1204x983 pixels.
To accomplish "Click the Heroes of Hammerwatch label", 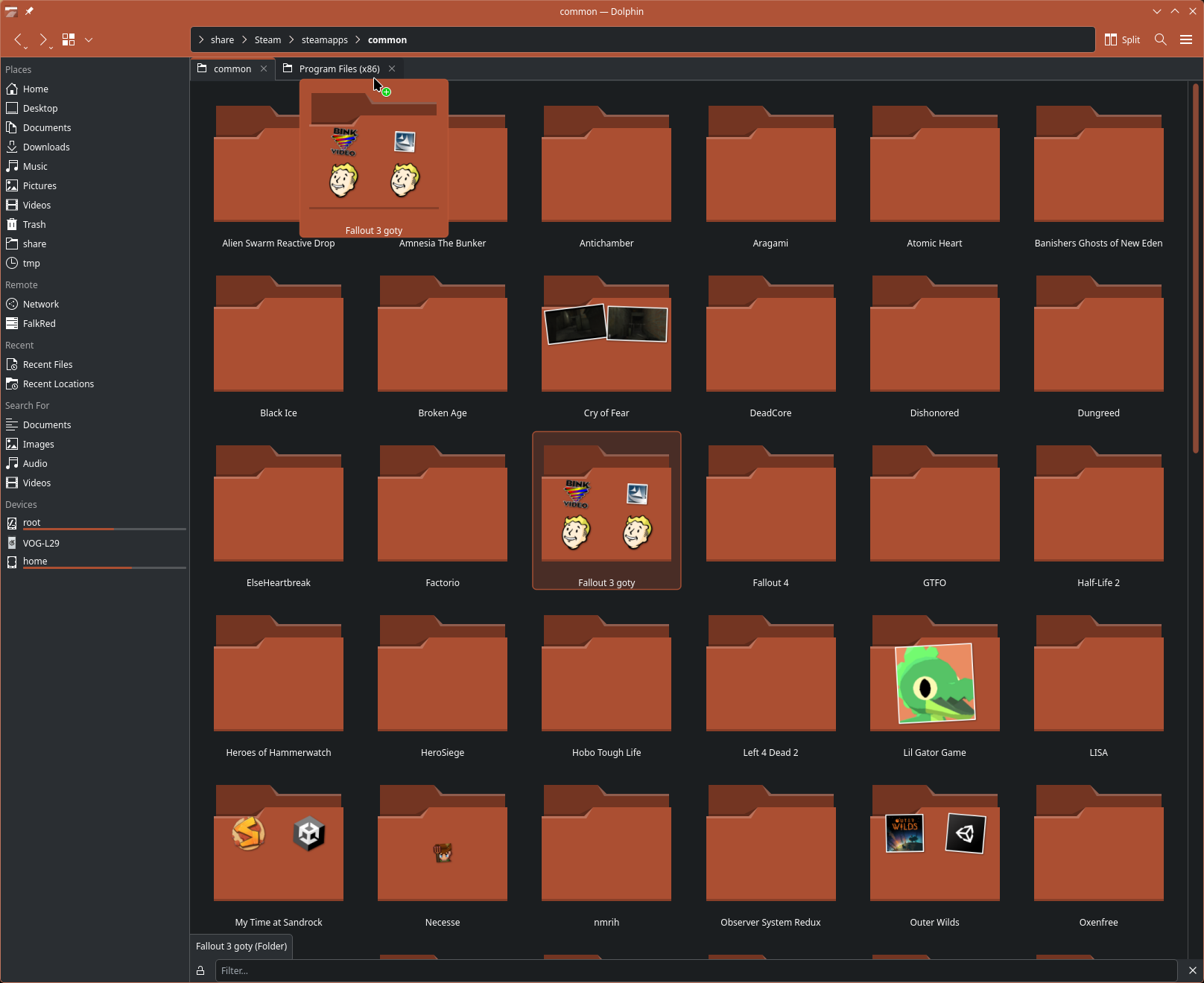I will point(279,753).
